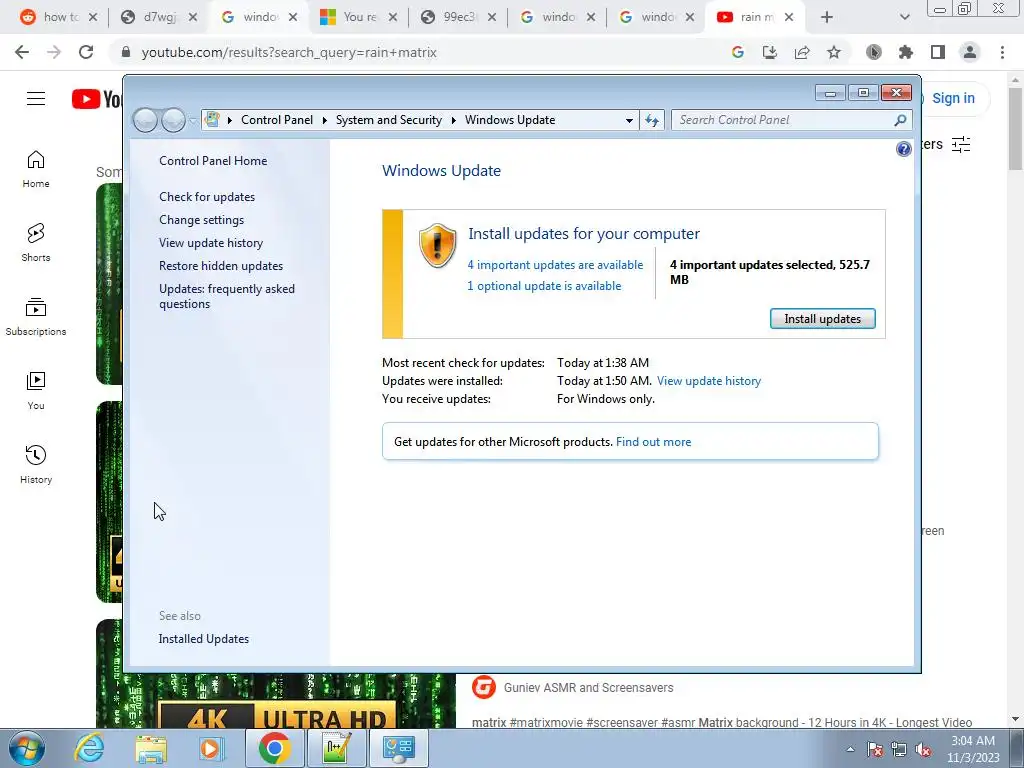Viewport: 1024px width, 768px height.
Task: Open the YouTube hamburger guide menu
Action: click(36, 99)
